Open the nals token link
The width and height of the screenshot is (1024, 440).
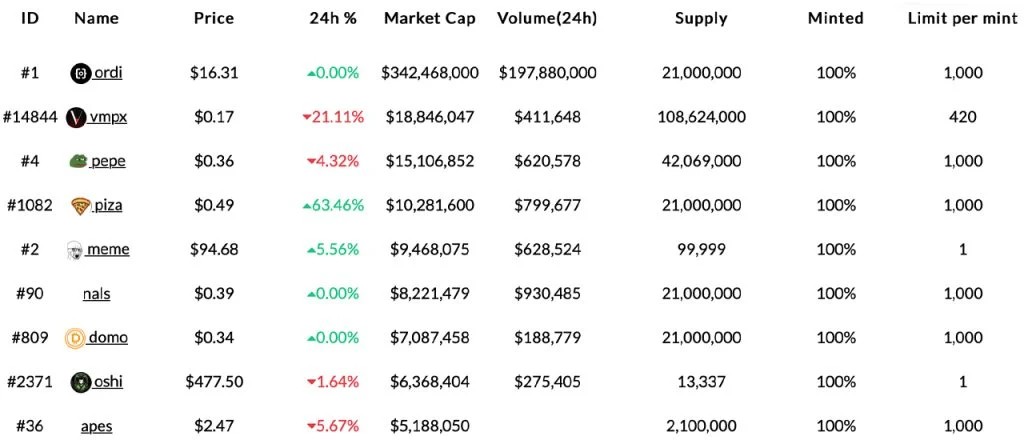click(97, 293)
